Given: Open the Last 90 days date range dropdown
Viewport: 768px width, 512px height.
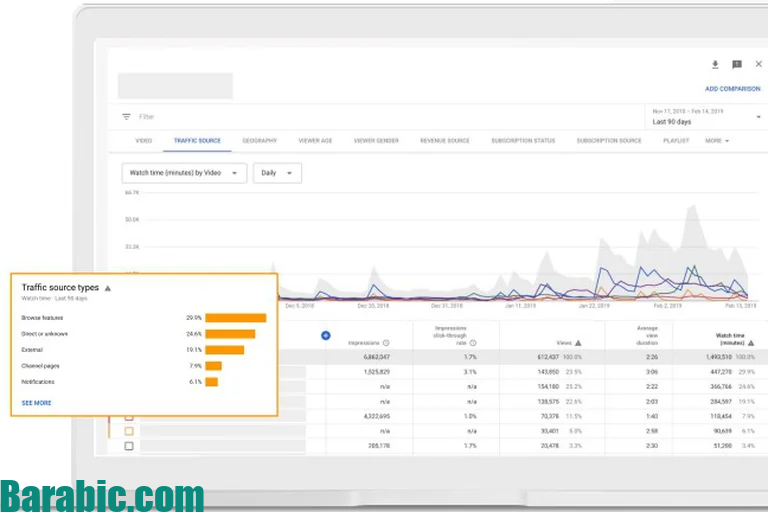Looking at the screenshot, I should click(x=706, y=117).
